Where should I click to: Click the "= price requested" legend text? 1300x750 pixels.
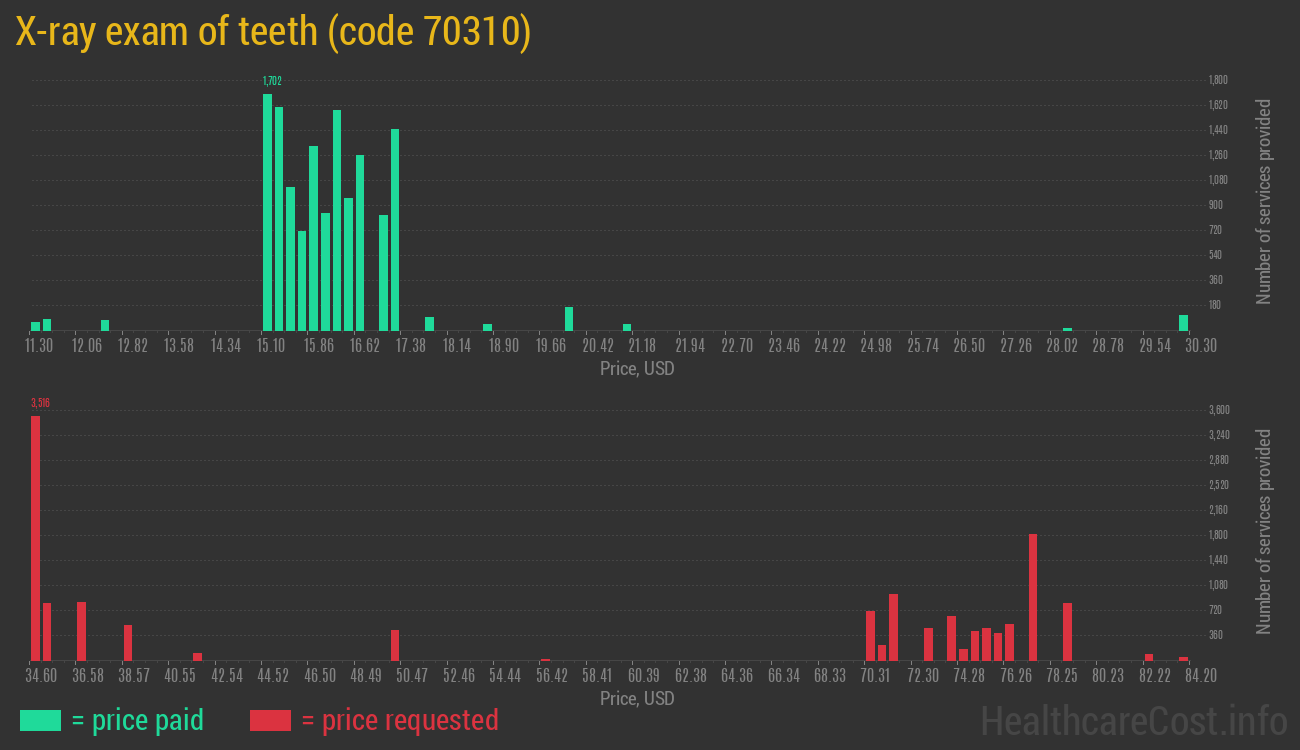tap(399, 720)
